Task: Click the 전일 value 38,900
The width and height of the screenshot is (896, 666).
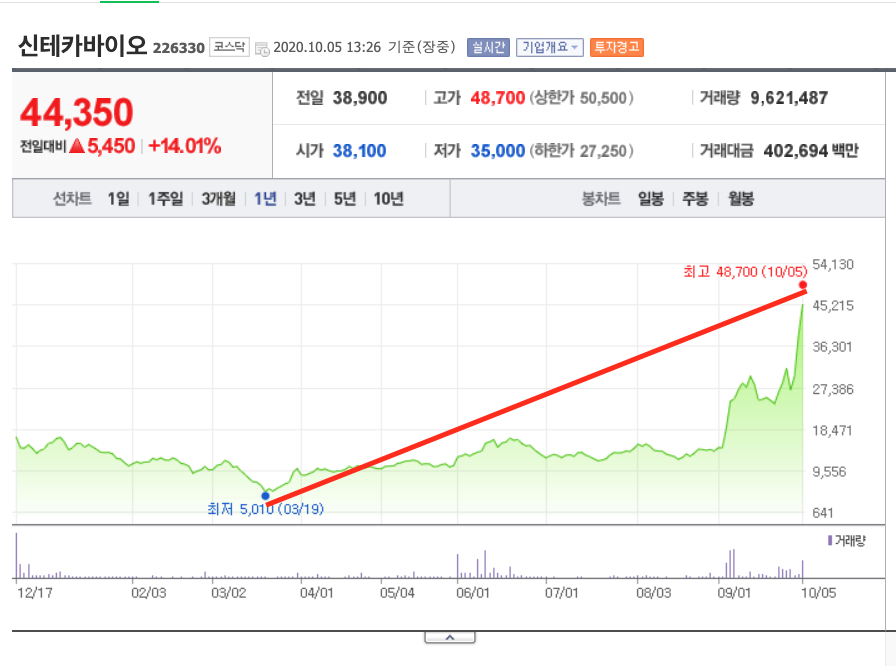Action: coord(360,98)
